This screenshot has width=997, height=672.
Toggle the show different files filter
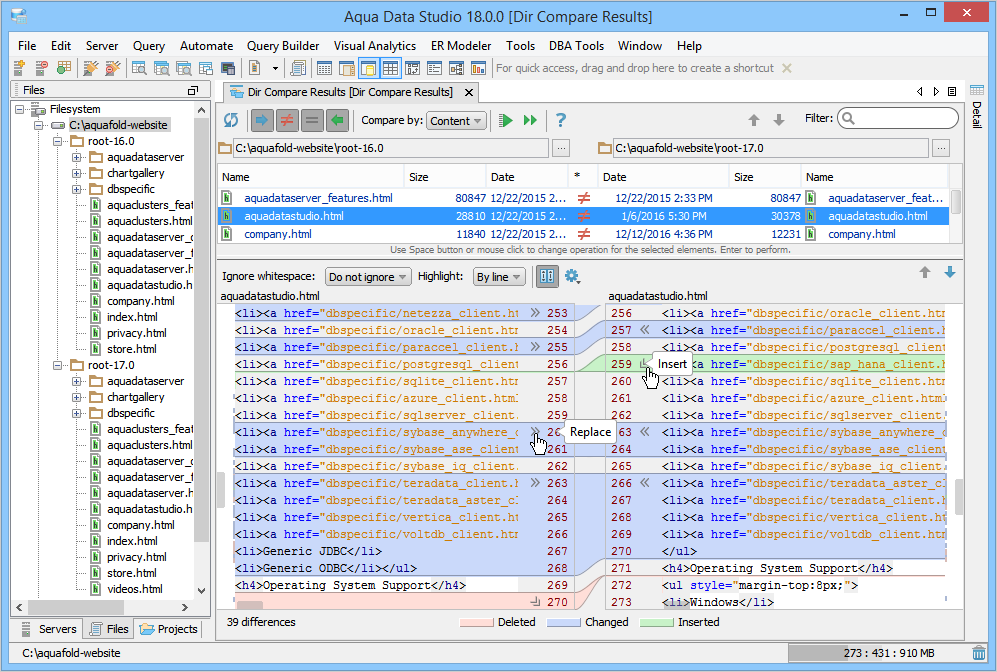286,120
